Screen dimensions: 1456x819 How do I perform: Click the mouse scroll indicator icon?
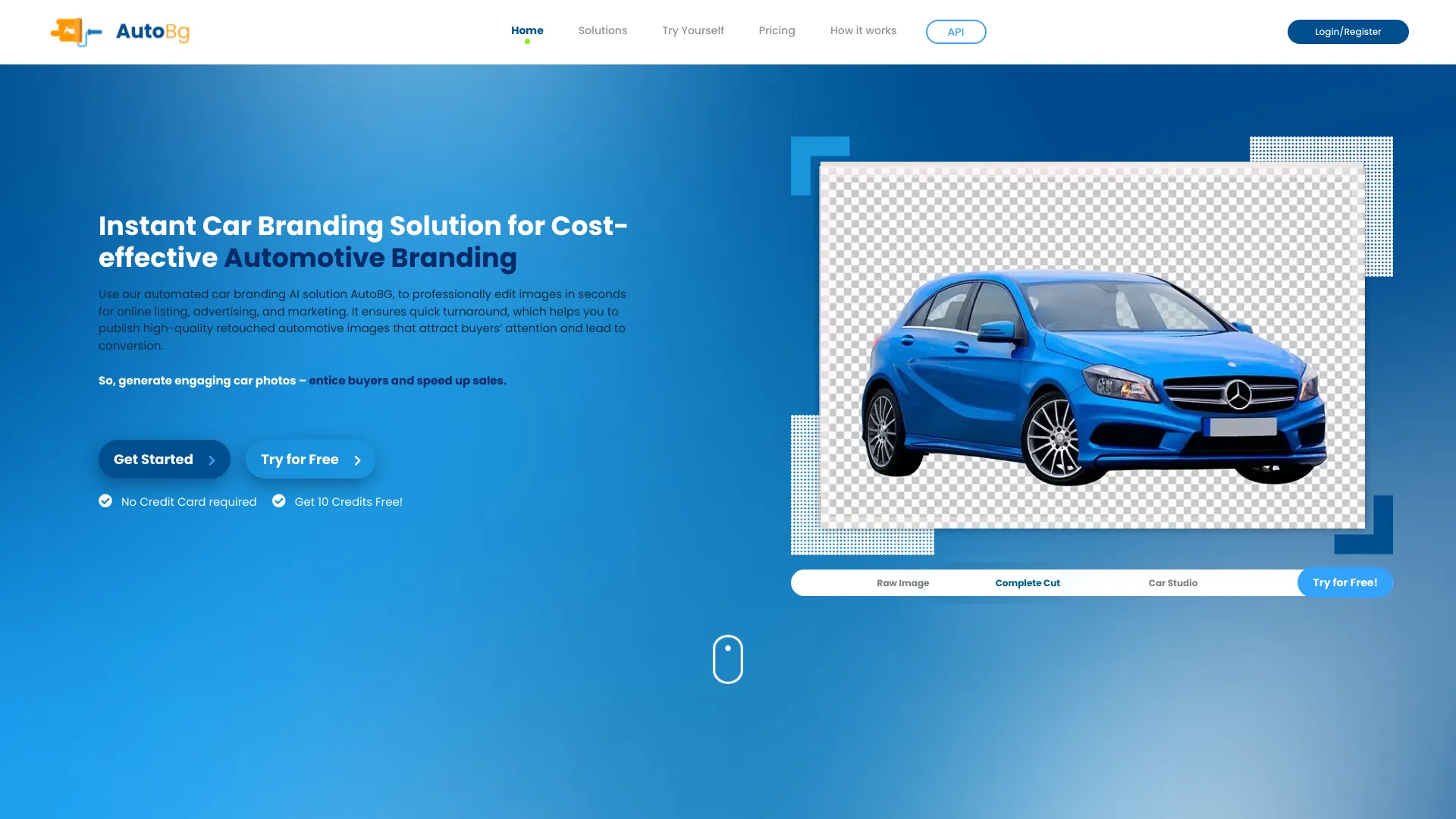point(728,659)
